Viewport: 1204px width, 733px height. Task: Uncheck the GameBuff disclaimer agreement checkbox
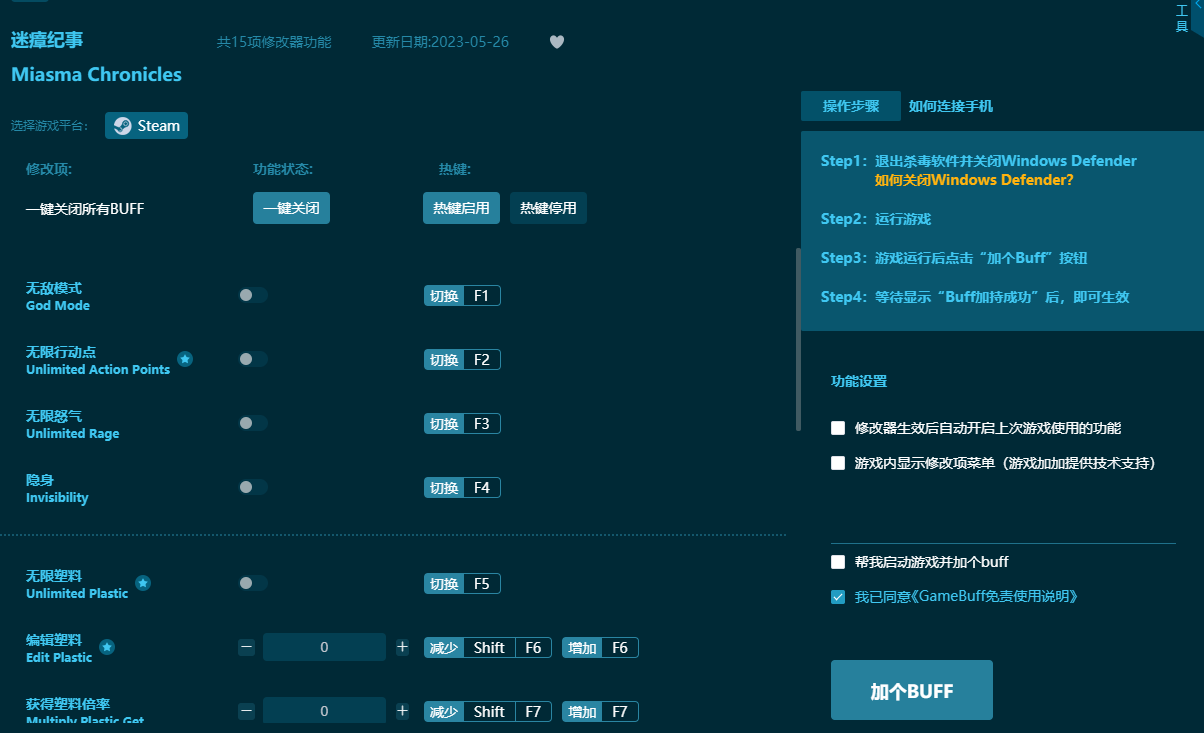[x=838, y=597]
